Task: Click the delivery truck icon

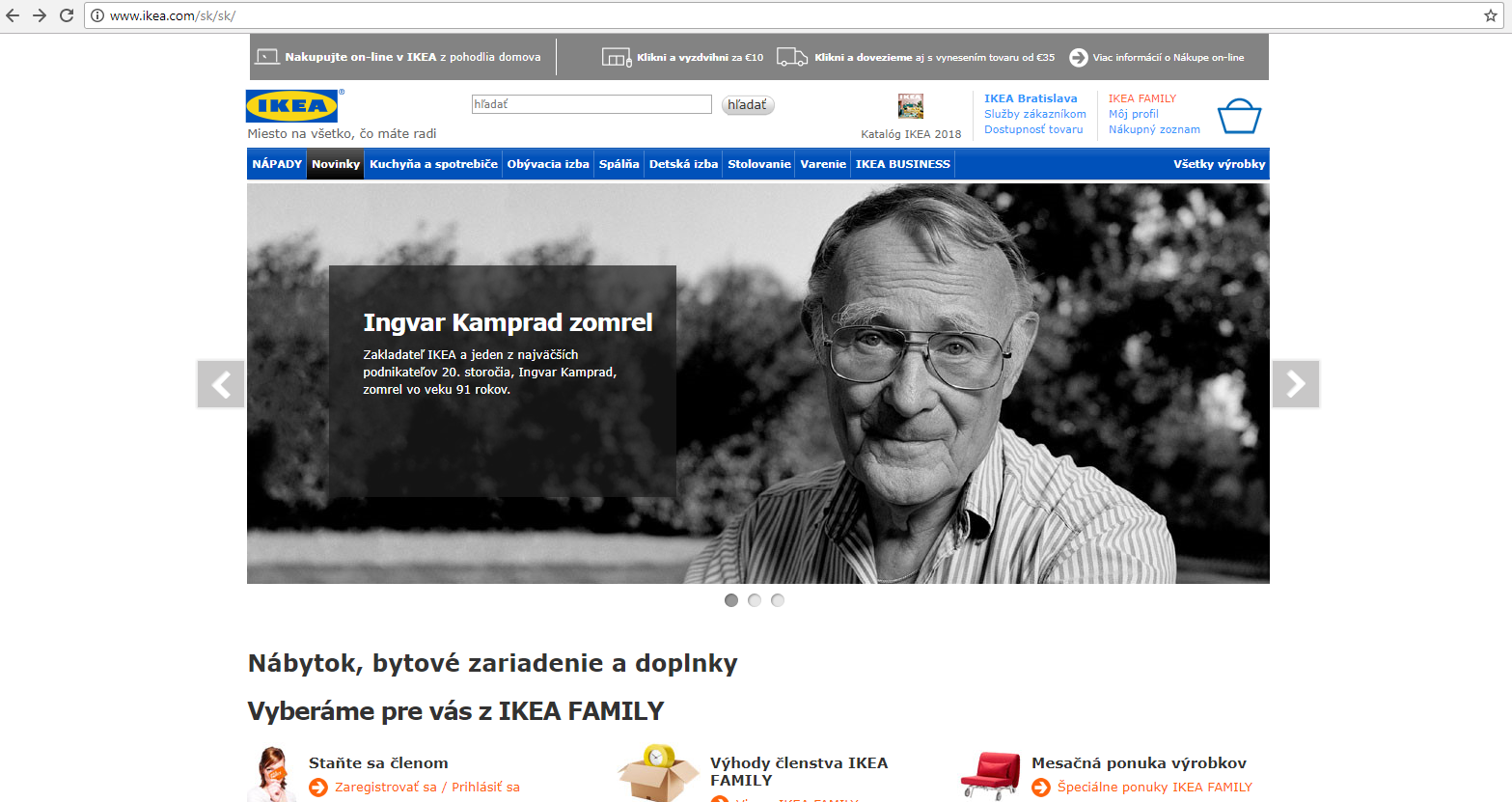Action: 792,57
